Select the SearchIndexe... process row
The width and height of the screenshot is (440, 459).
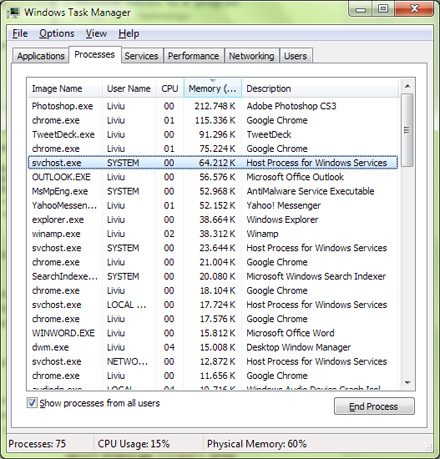point(213,276)
